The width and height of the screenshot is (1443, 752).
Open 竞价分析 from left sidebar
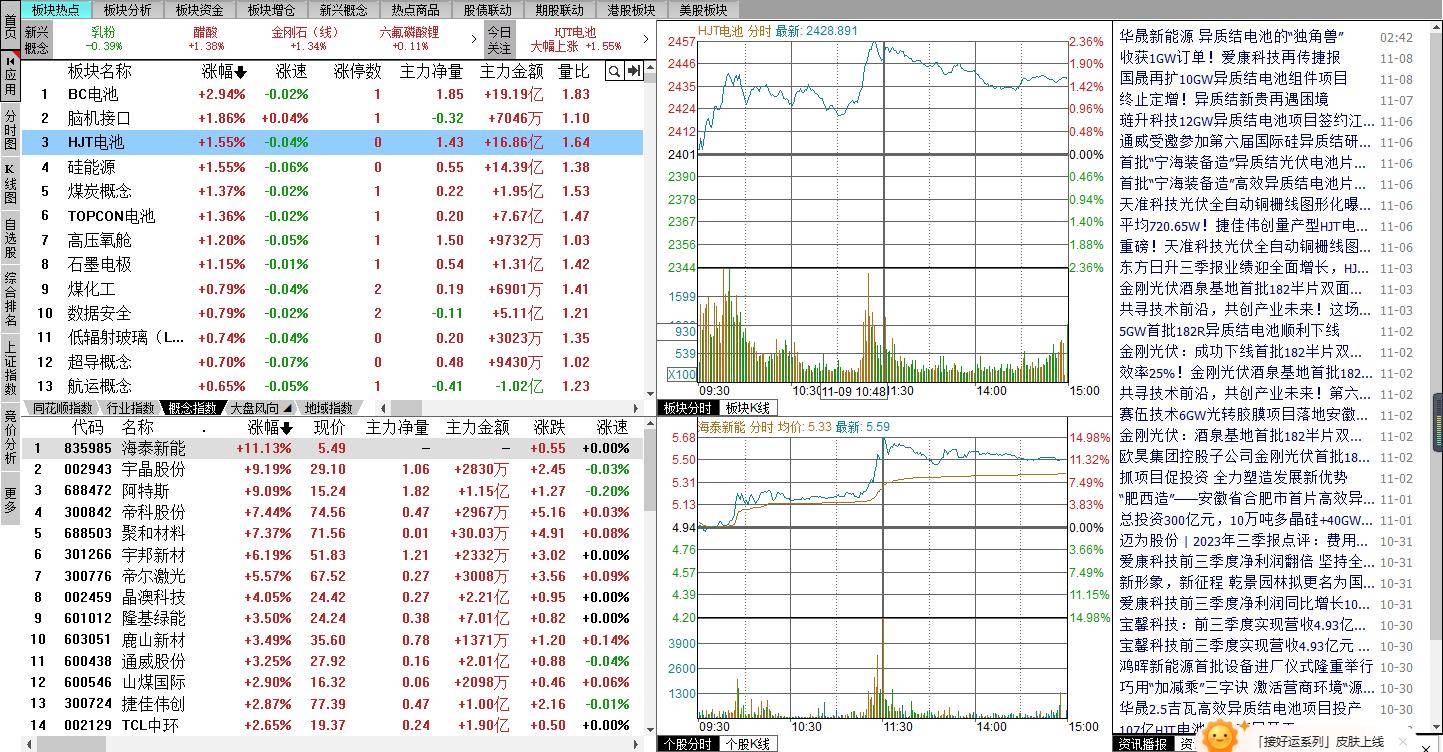click(x=10, y=436)
